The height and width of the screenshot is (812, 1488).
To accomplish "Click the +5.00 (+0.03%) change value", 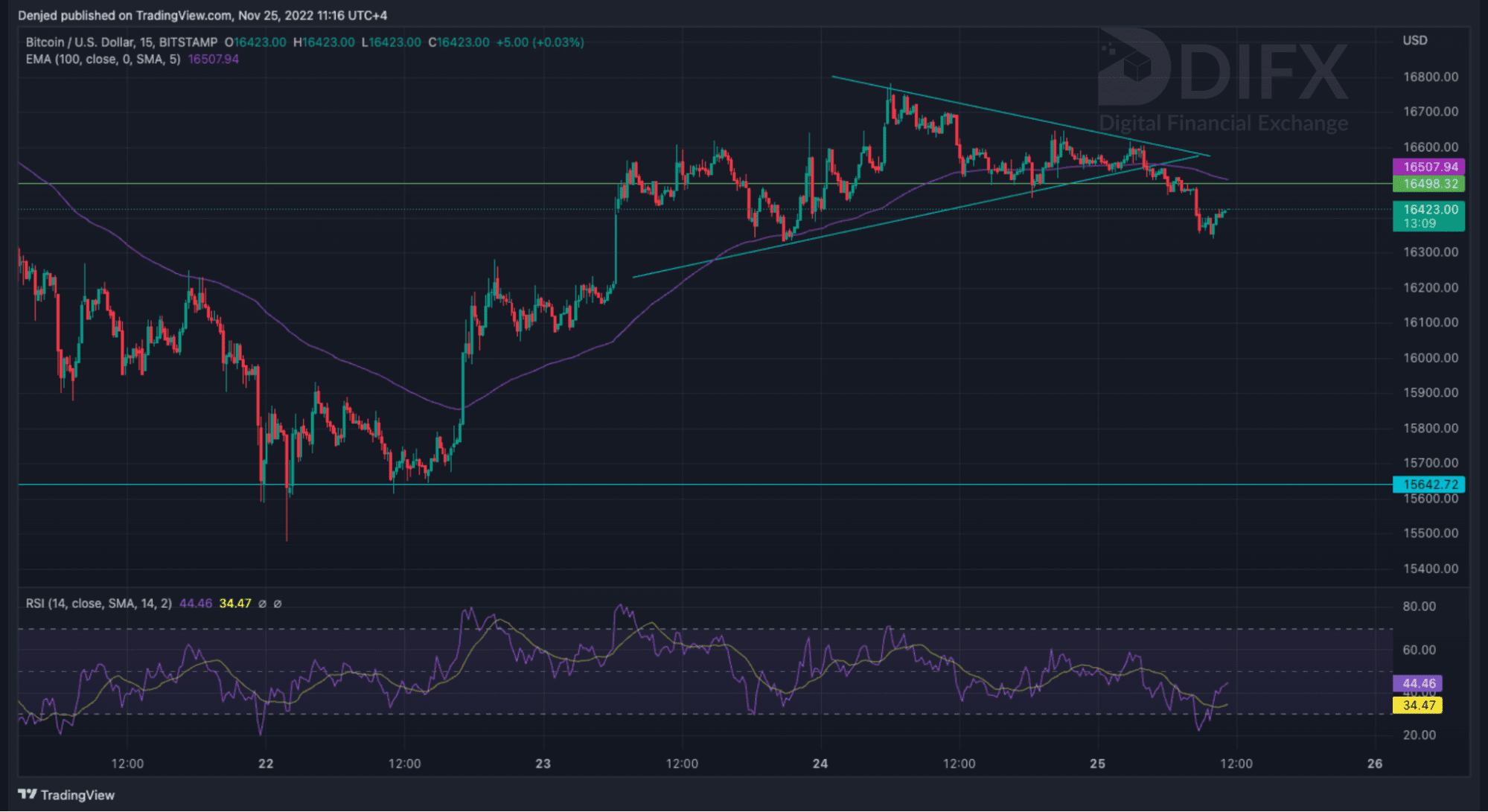I will click(x=540, y=42).
